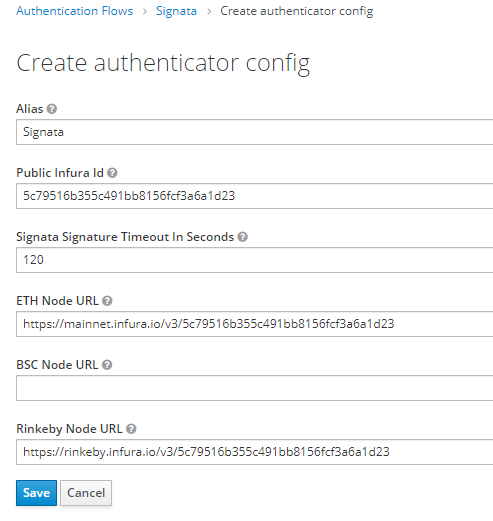Click into the Signature Timeout In Seconds field
This screenshot has width=493, height=521.
point(255,260)
